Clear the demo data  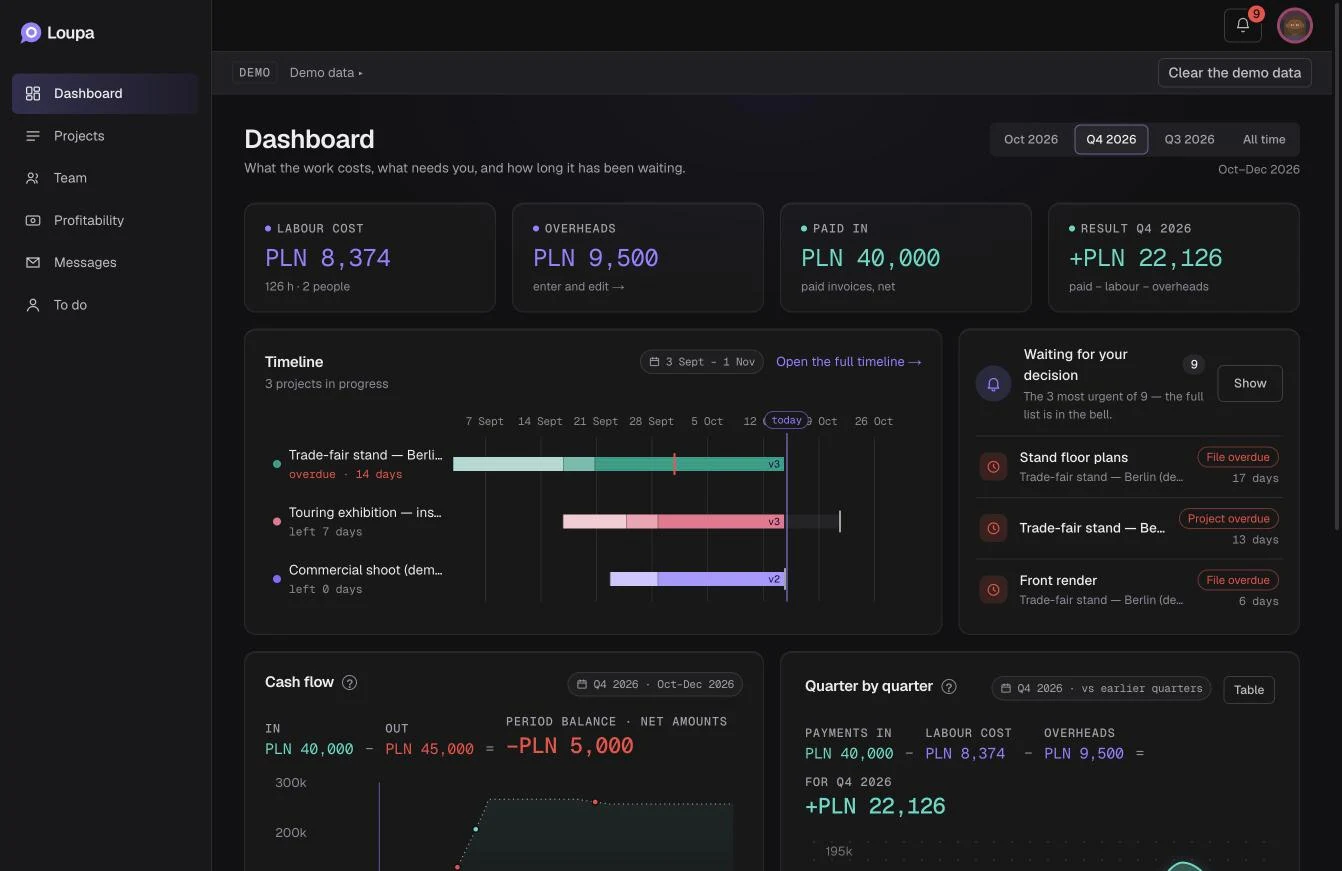coord(1234,73)
